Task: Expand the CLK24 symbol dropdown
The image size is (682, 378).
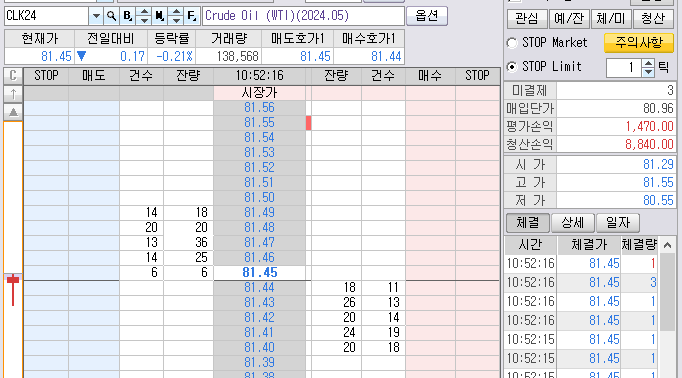Action: 96,16
